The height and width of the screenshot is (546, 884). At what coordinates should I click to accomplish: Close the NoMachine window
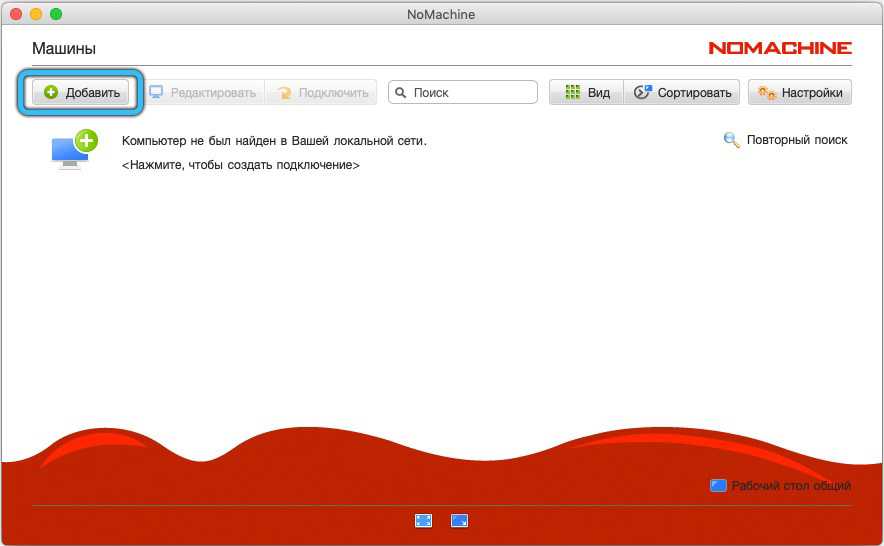tap(16, 14)
